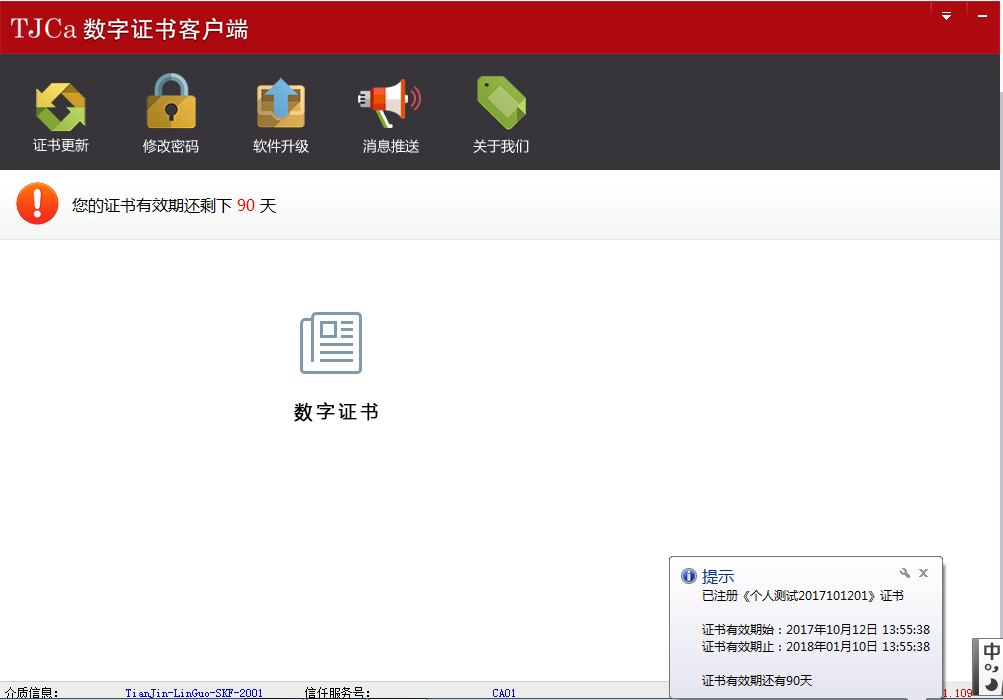The height and width of the screenshot is (700, 1003).
Task: Open 消息推送 megaphone notifications
Action: (390, 104)
